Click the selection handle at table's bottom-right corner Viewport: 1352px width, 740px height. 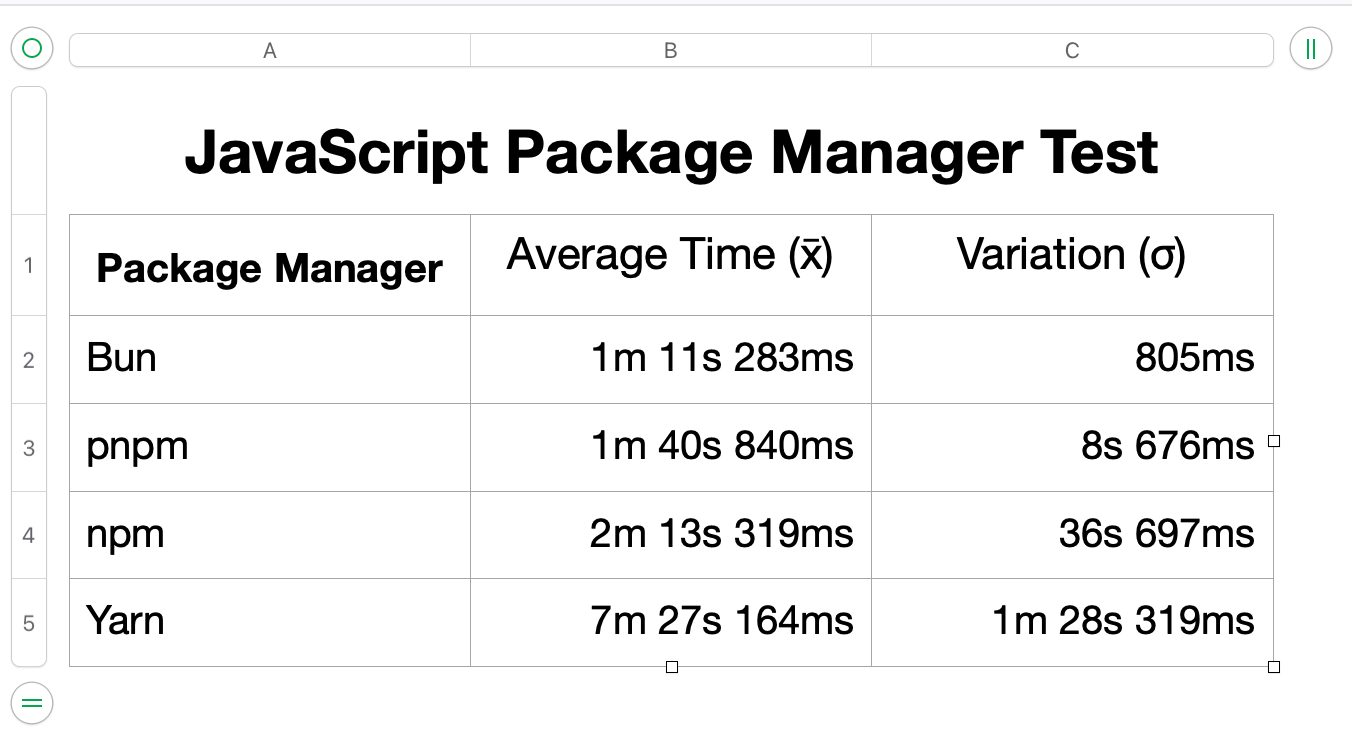pos(1274,667)
